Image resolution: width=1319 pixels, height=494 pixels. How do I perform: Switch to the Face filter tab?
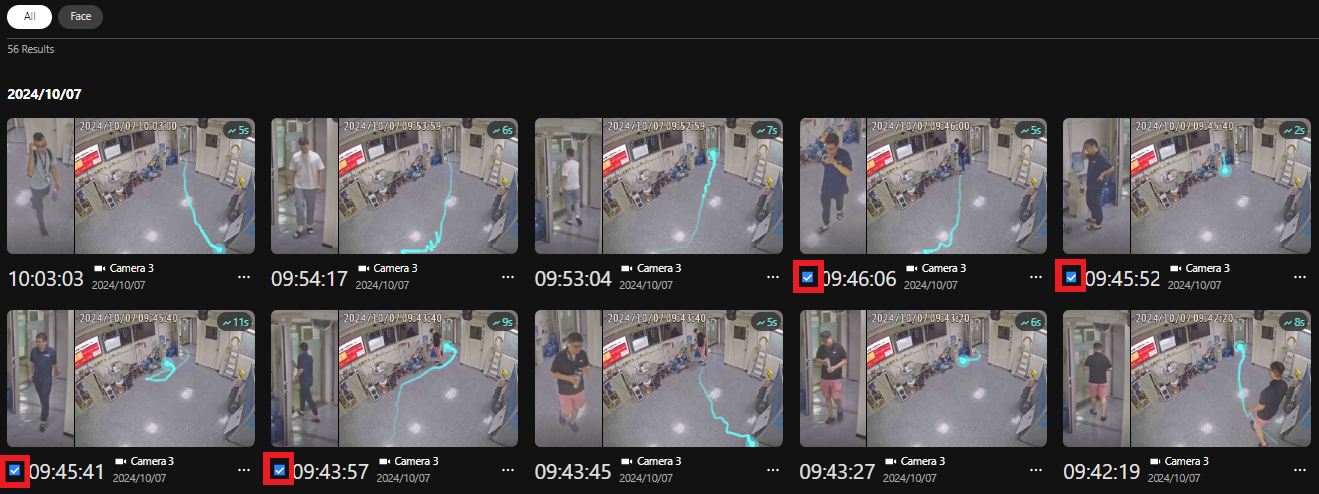pyautogui.click(x=80, y=16)
